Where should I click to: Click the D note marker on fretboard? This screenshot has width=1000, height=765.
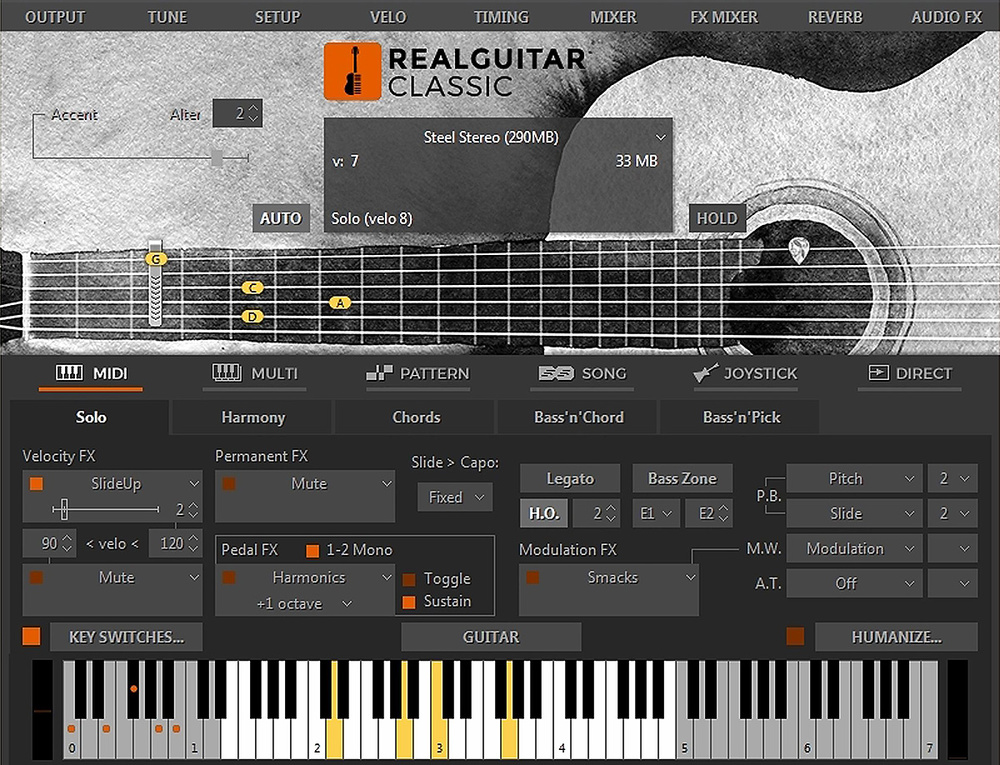pos(253,316)
